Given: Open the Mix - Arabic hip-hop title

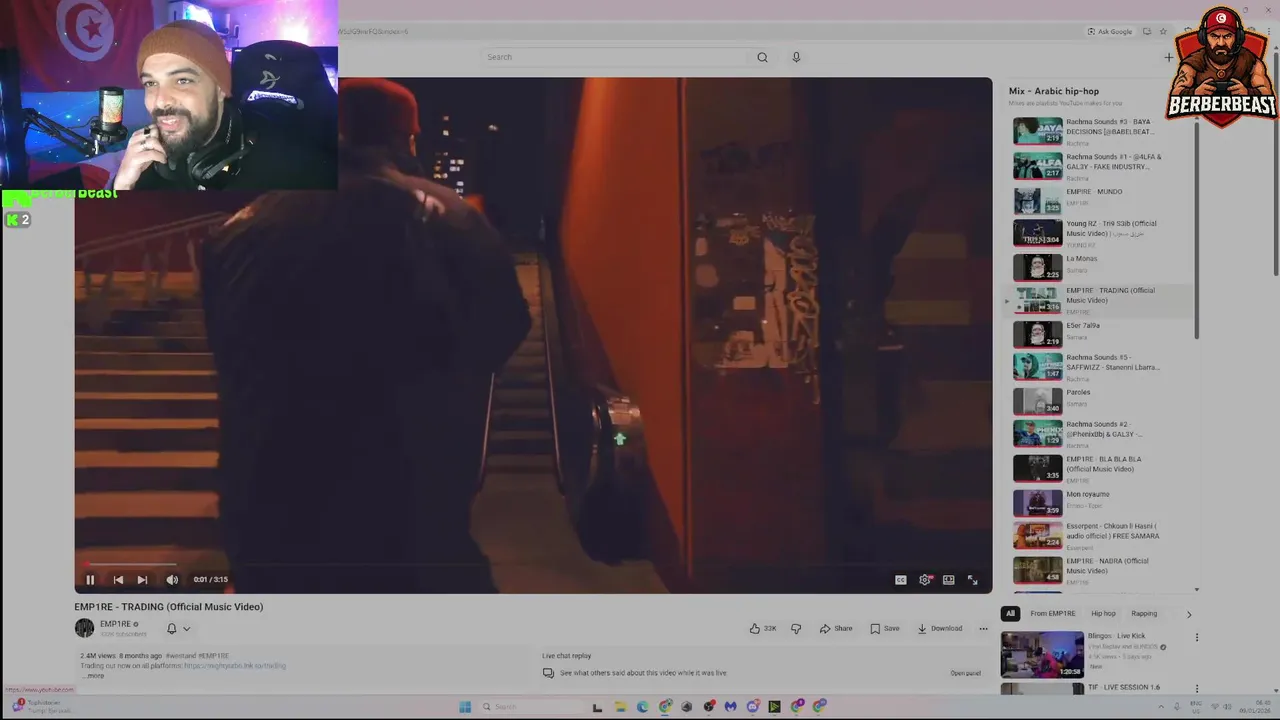Looking at the screenshot, I should pos(1054,91).
